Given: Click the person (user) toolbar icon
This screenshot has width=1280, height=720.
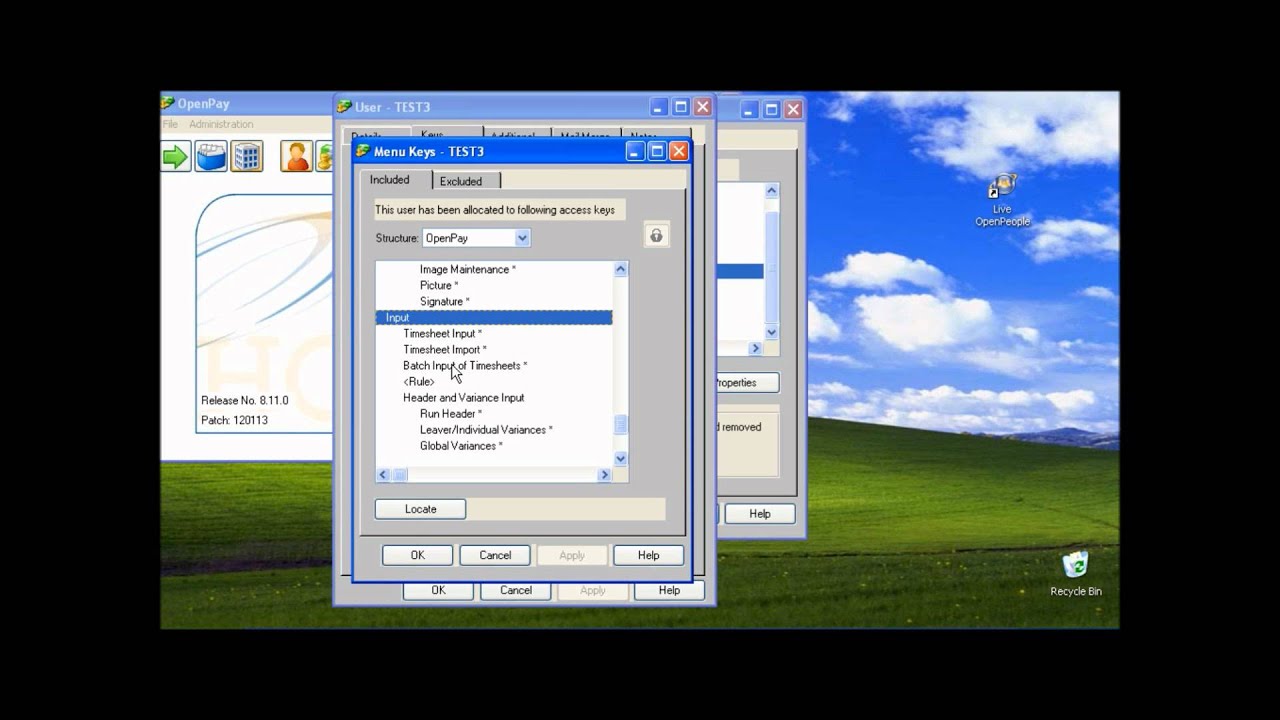Looking at the screenshot, I should 296,157.
